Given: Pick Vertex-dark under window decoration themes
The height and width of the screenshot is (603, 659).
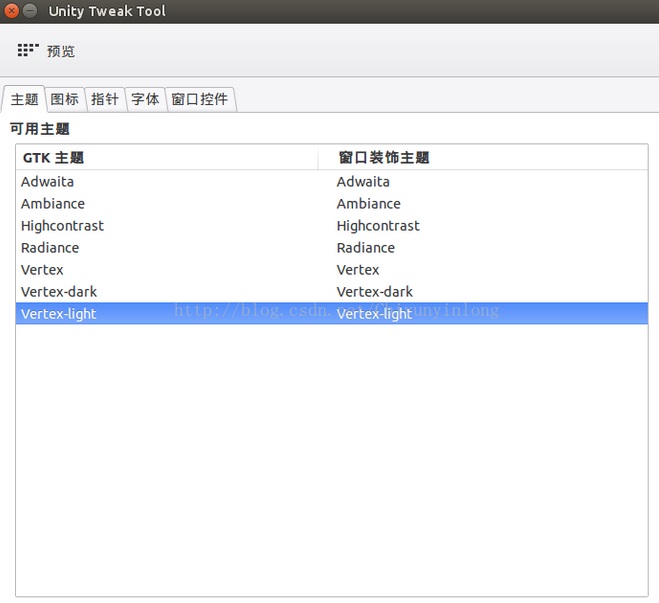Looking at the screenshot, I should click(x=375, y=292).
